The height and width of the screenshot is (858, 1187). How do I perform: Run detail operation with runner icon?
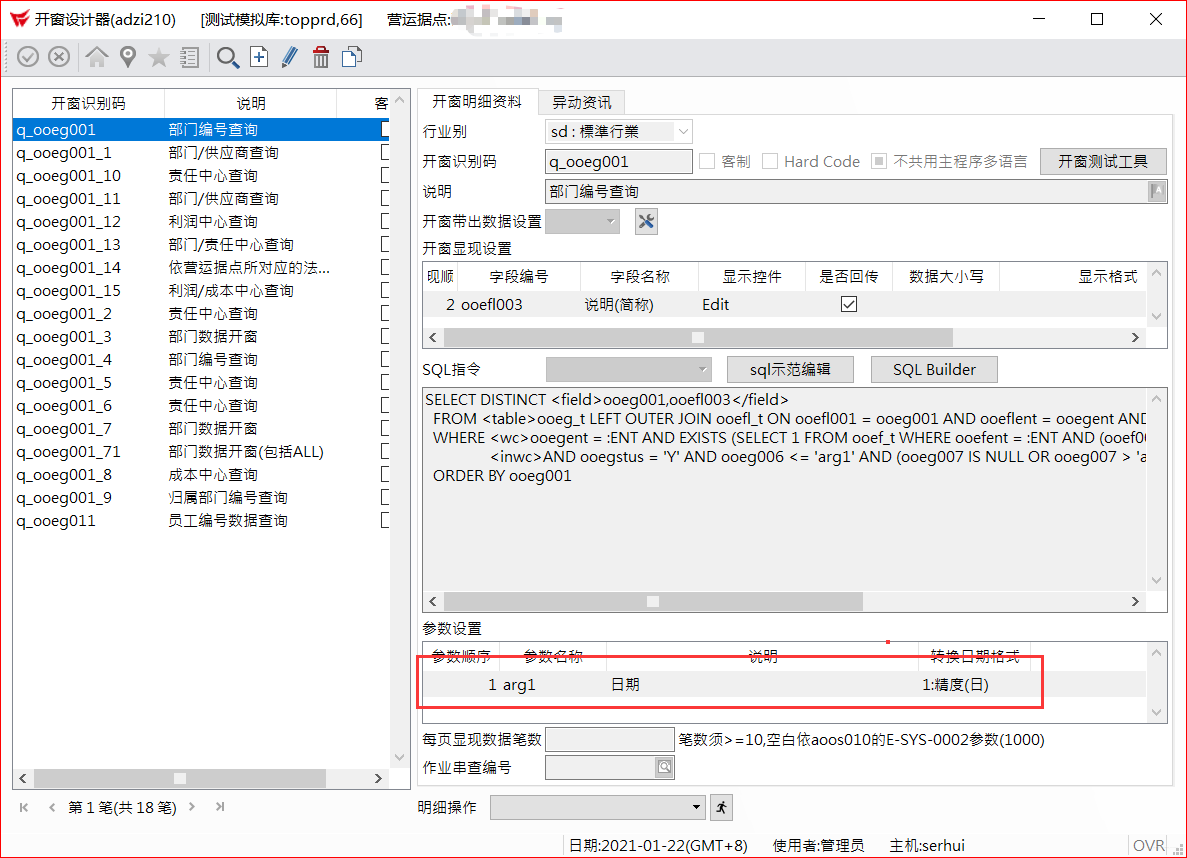click(x=721, y=807)
